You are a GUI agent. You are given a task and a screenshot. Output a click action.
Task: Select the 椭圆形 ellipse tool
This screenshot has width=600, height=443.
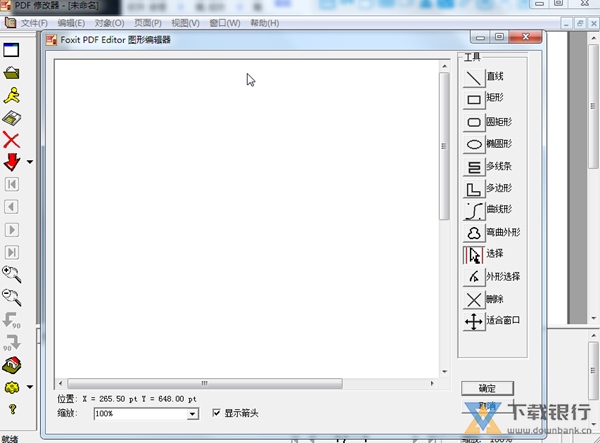[x=474, y=144]
